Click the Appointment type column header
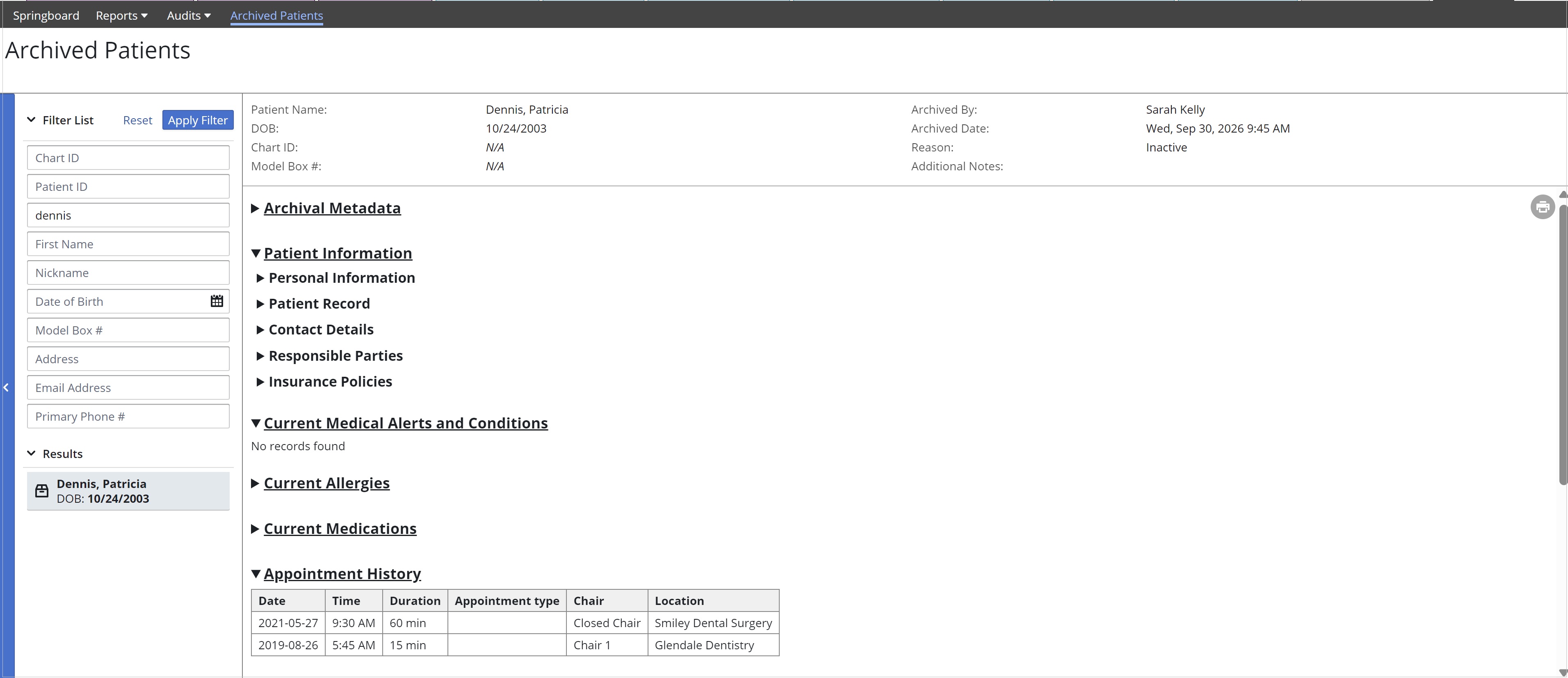The width and height of the screenshot is (1568, 678). pos(507,600)
